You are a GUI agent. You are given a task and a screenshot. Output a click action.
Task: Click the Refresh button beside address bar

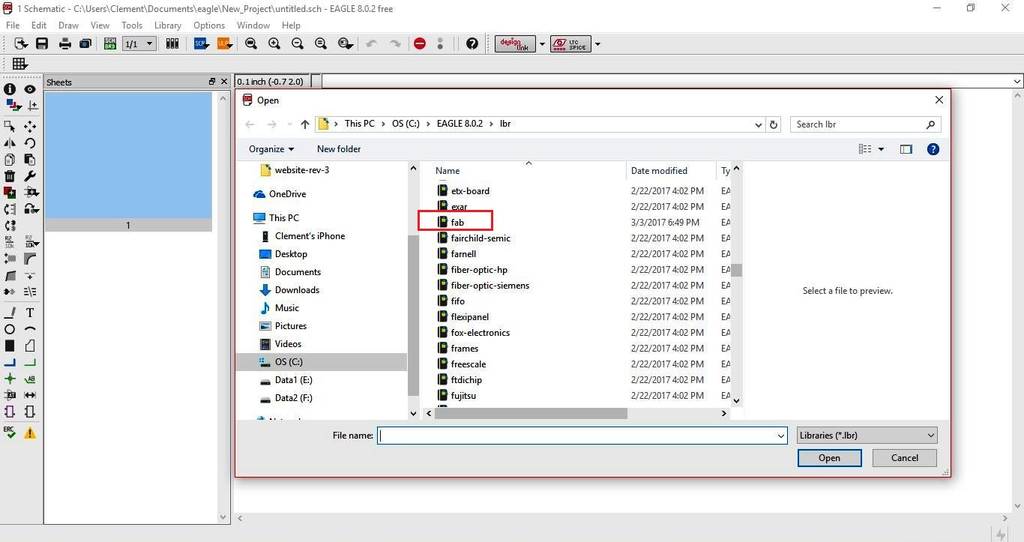click(774, 124)
